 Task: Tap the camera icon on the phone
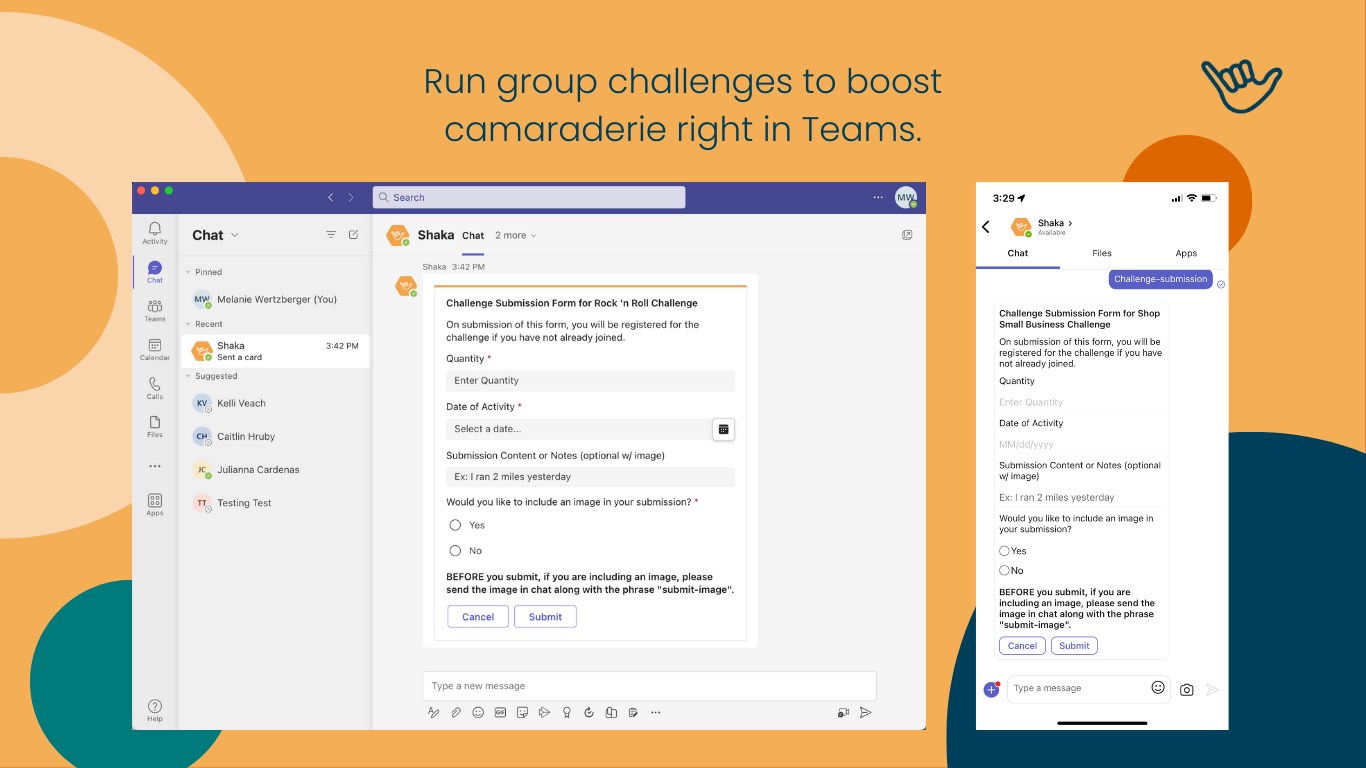pyautogui.click(x=1187, y=690)
